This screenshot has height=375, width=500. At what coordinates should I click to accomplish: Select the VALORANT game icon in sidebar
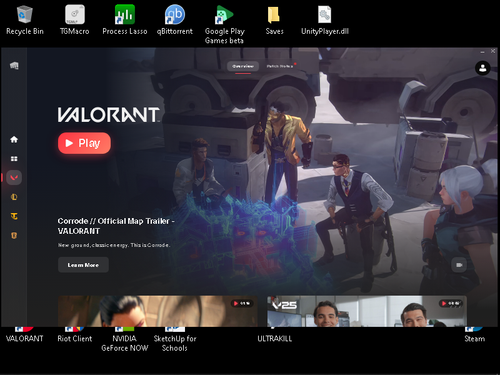(14, 178)
